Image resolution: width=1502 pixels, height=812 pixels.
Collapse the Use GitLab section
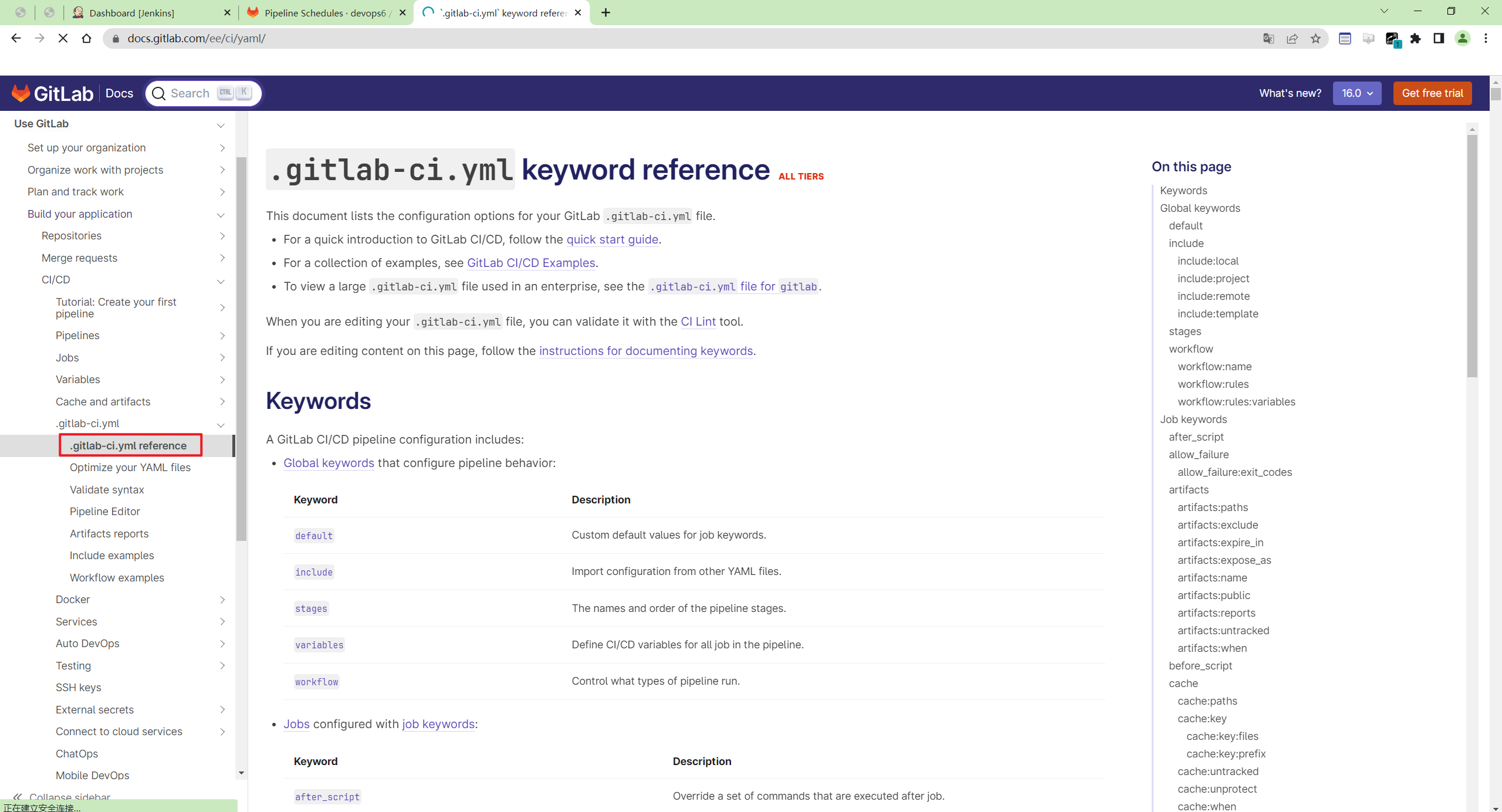click(221, 124)
